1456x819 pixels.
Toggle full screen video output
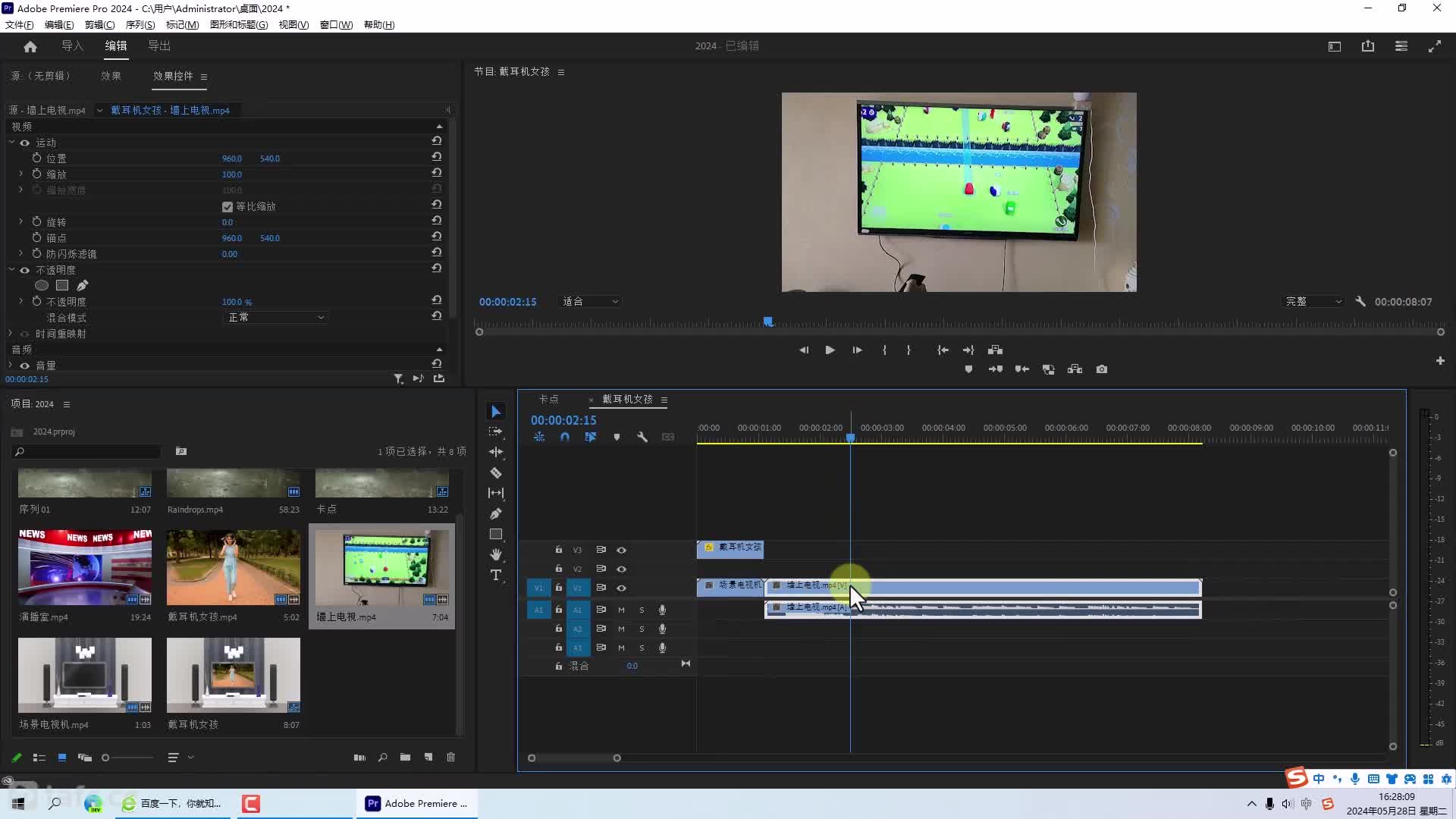1435,46
